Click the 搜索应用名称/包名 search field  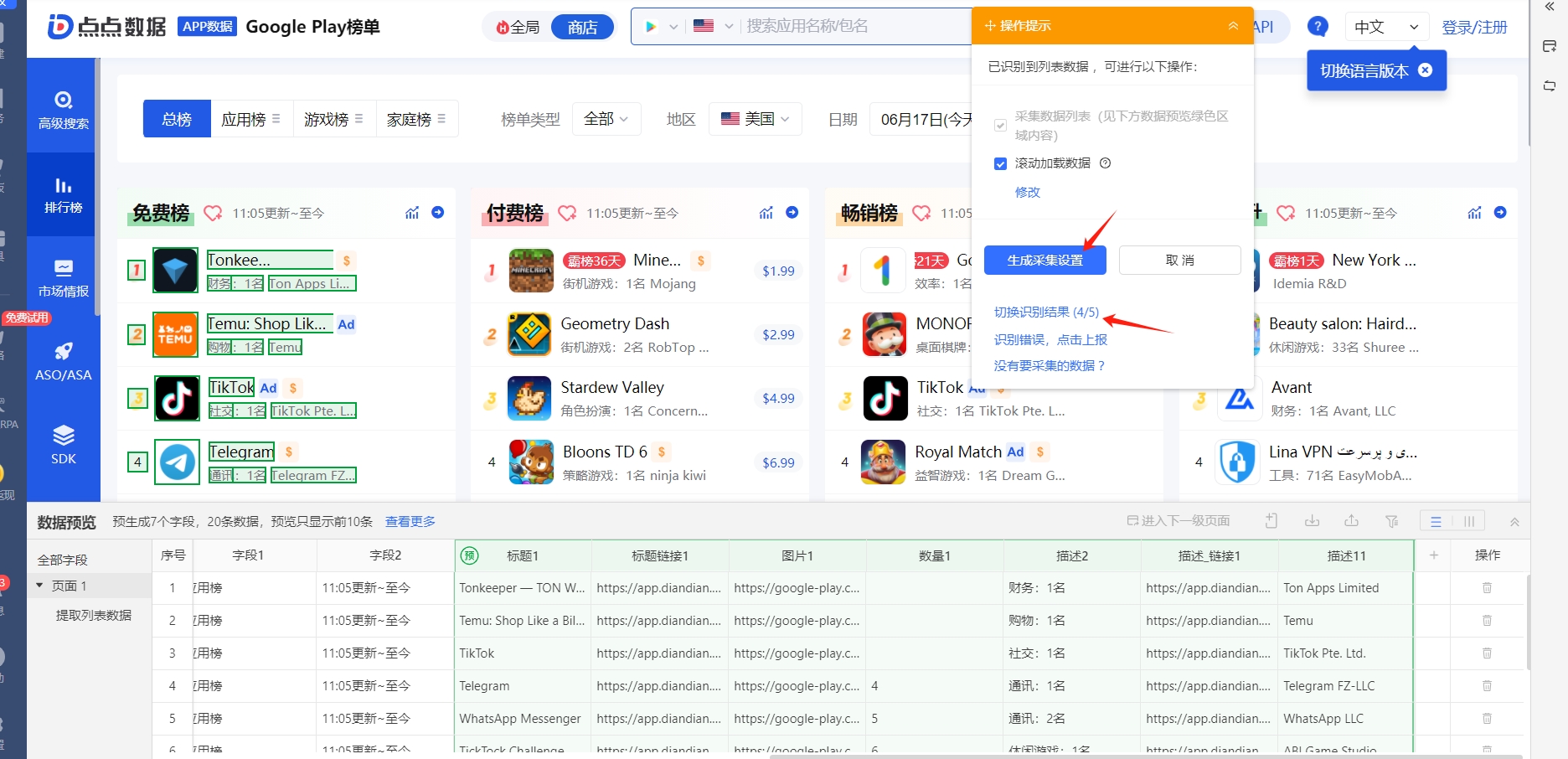tap(854, 26)
